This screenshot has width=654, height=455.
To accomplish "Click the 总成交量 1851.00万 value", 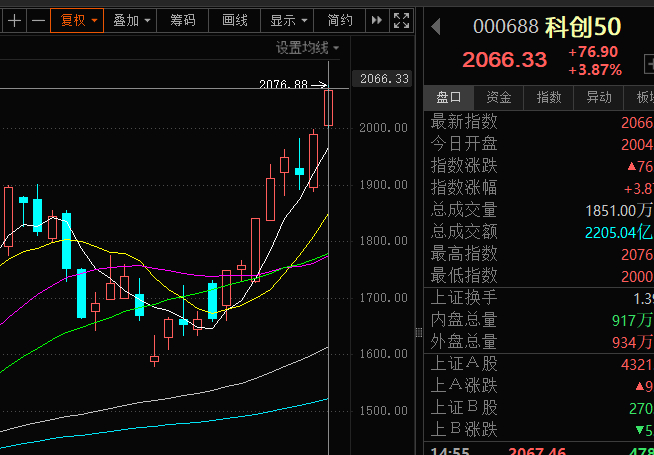I will pos(619,211).
